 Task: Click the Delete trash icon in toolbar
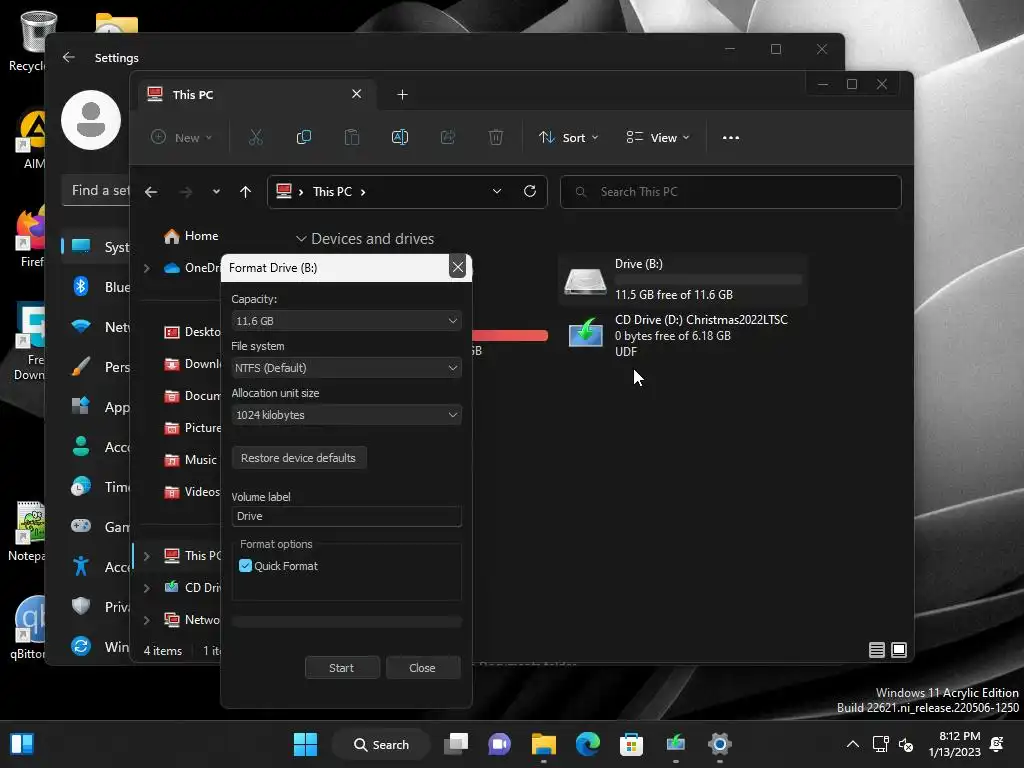point(496,137)
